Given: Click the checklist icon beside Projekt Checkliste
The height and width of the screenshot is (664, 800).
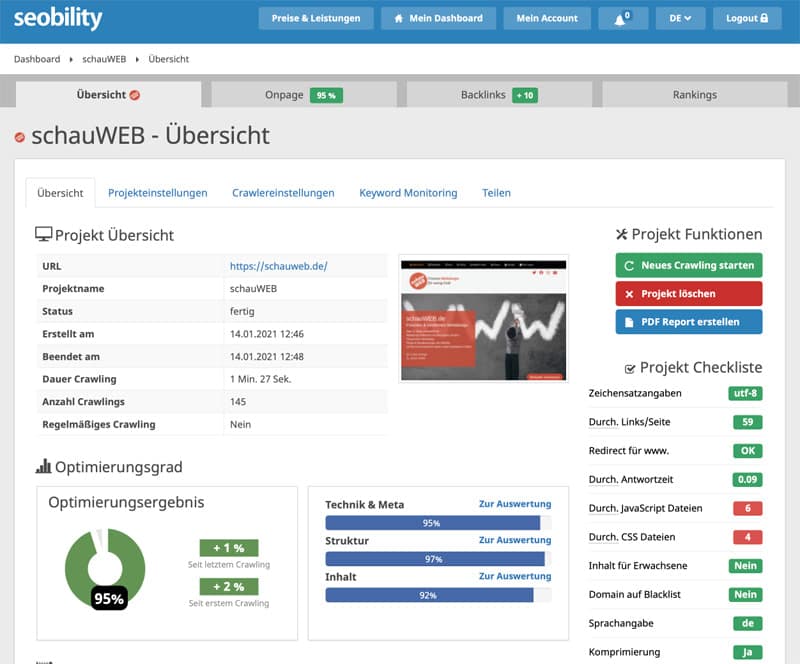Looking at the screenshot, I should [x=630, y=368].
